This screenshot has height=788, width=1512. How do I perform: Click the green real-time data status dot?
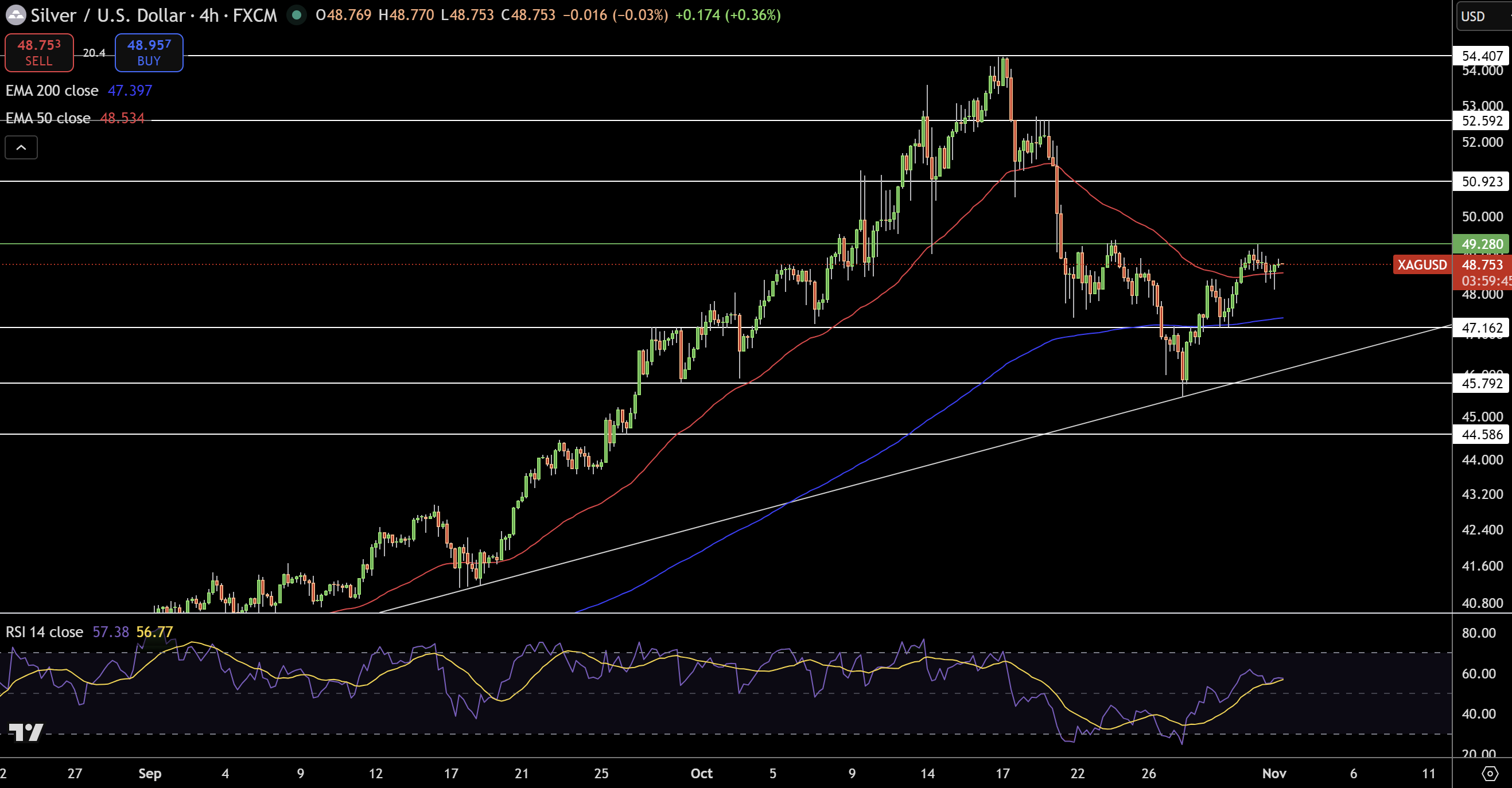(297, 15)
